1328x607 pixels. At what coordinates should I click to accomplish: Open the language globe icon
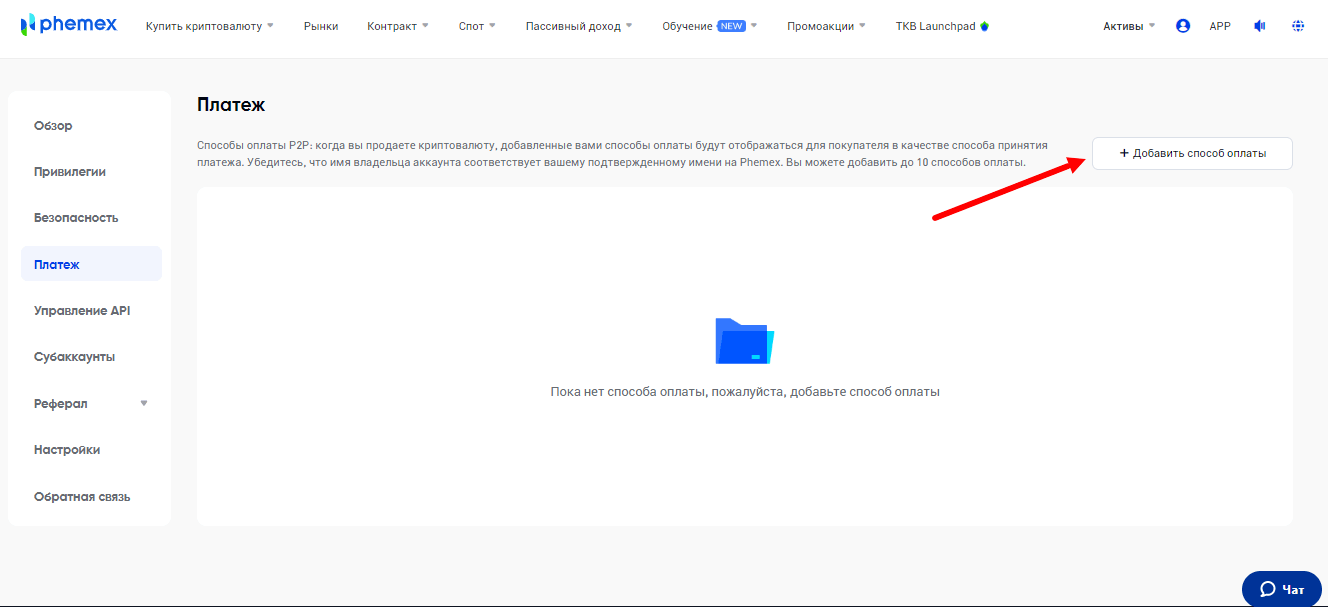1298,26
